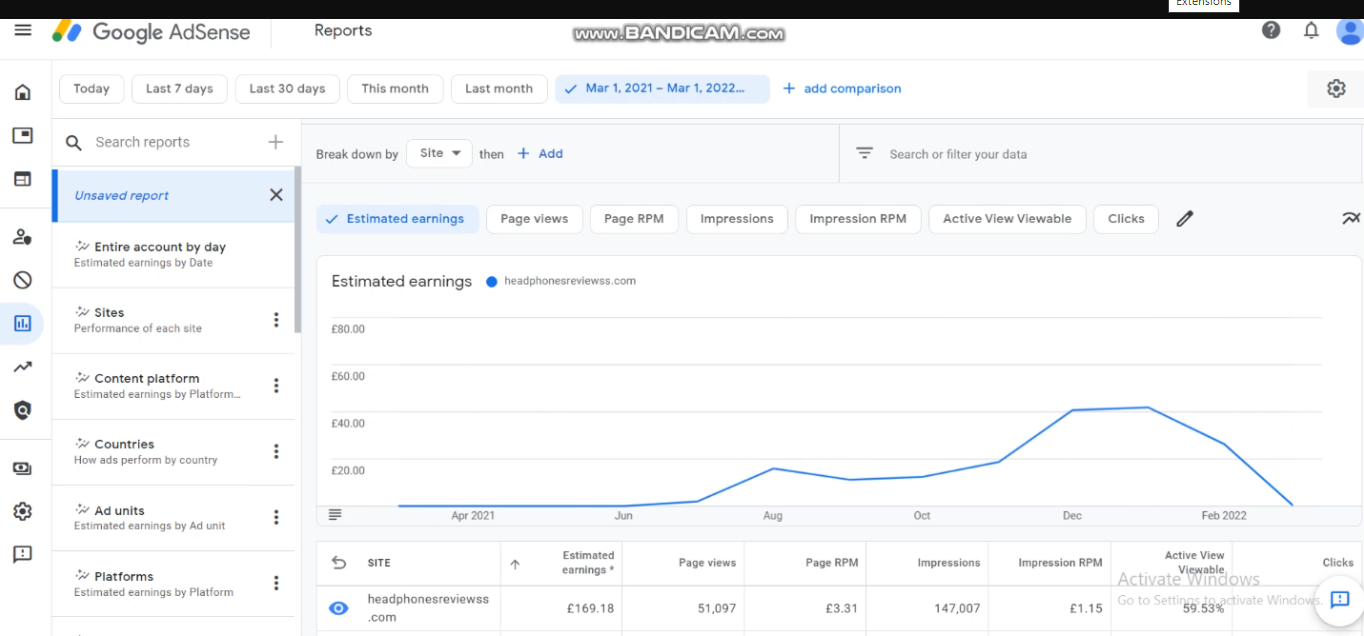Open more options for the Sites report
Image resolution: width=1364 pixels, height=636 pixels.
coord(276,320)
